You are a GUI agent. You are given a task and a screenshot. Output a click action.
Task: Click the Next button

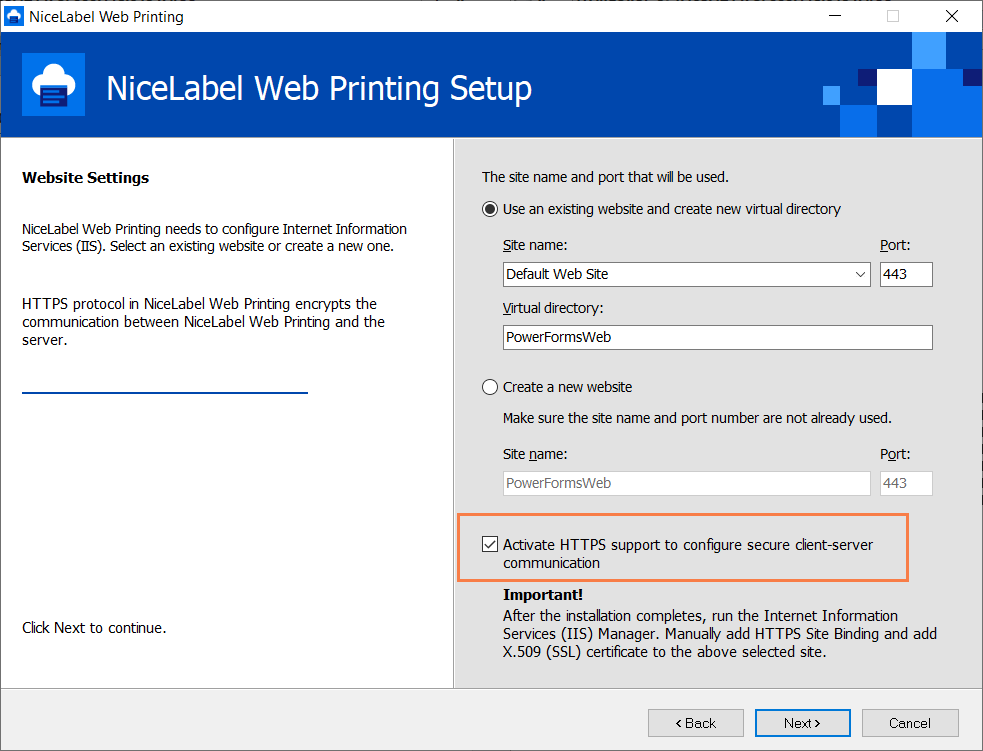[802, 722]
